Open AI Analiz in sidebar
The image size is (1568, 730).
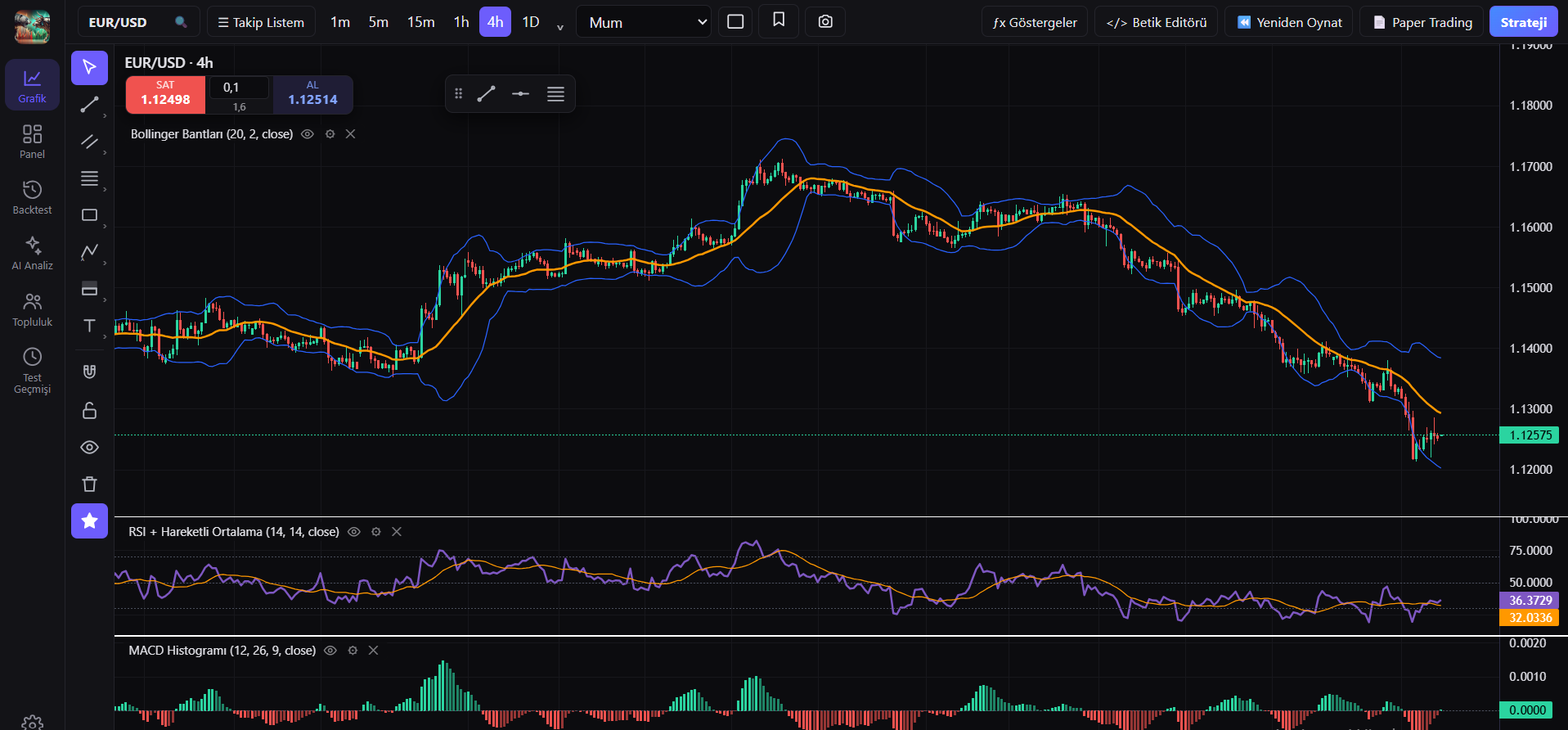tap(32, 252)
